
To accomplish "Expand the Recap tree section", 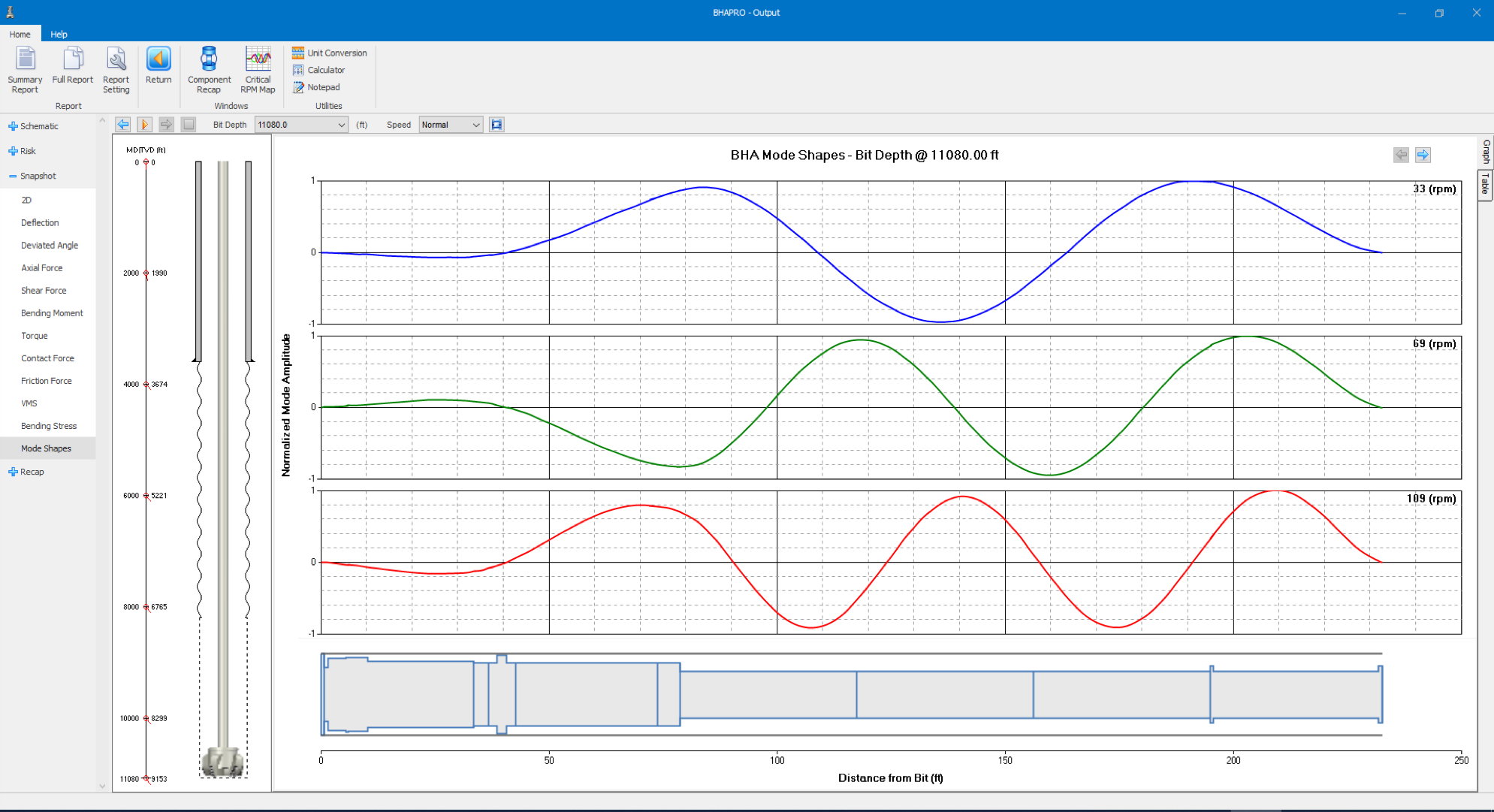I will click(13, 472).
